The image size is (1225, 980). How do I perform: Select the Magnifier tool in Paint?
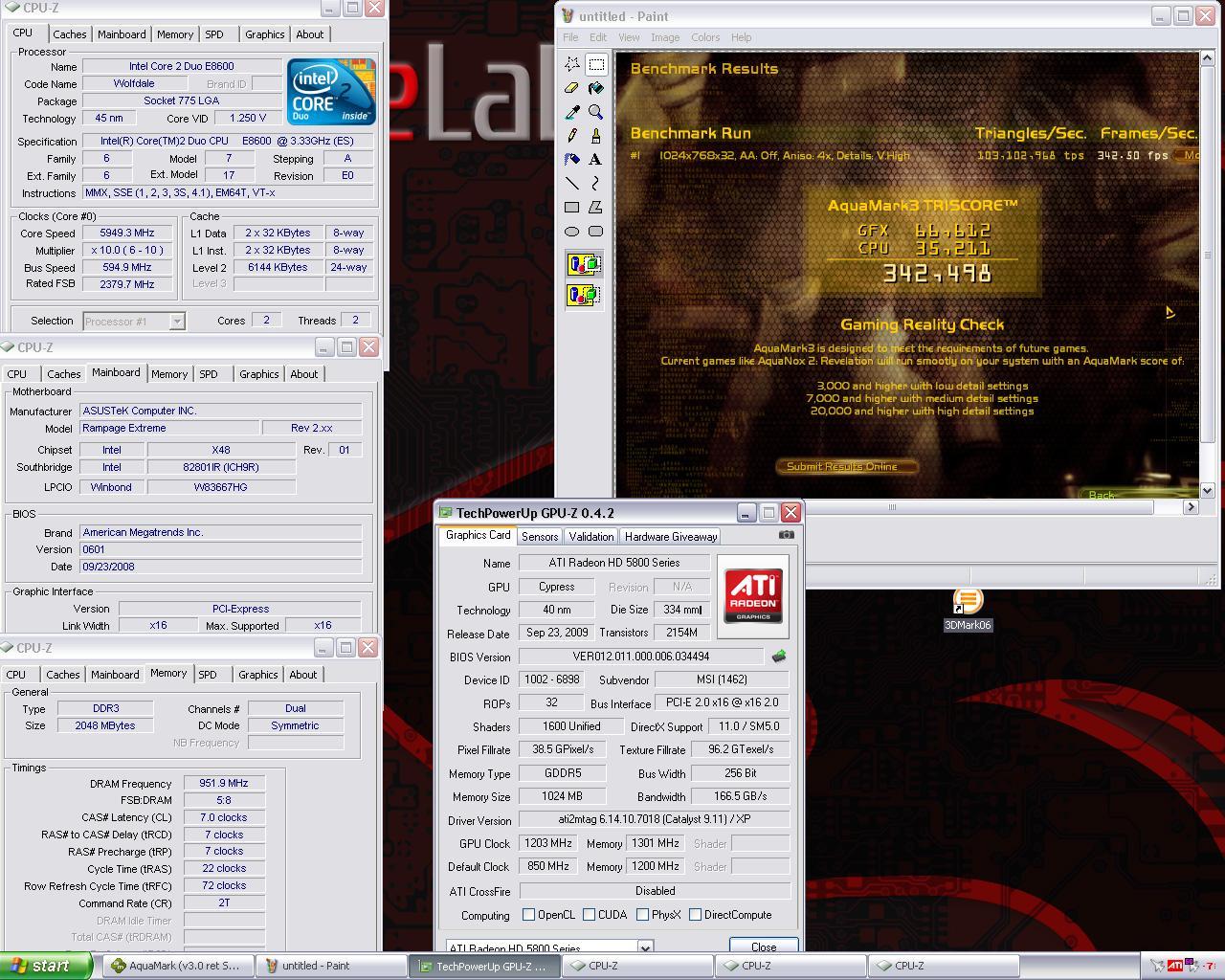click(x=596, y=112)
